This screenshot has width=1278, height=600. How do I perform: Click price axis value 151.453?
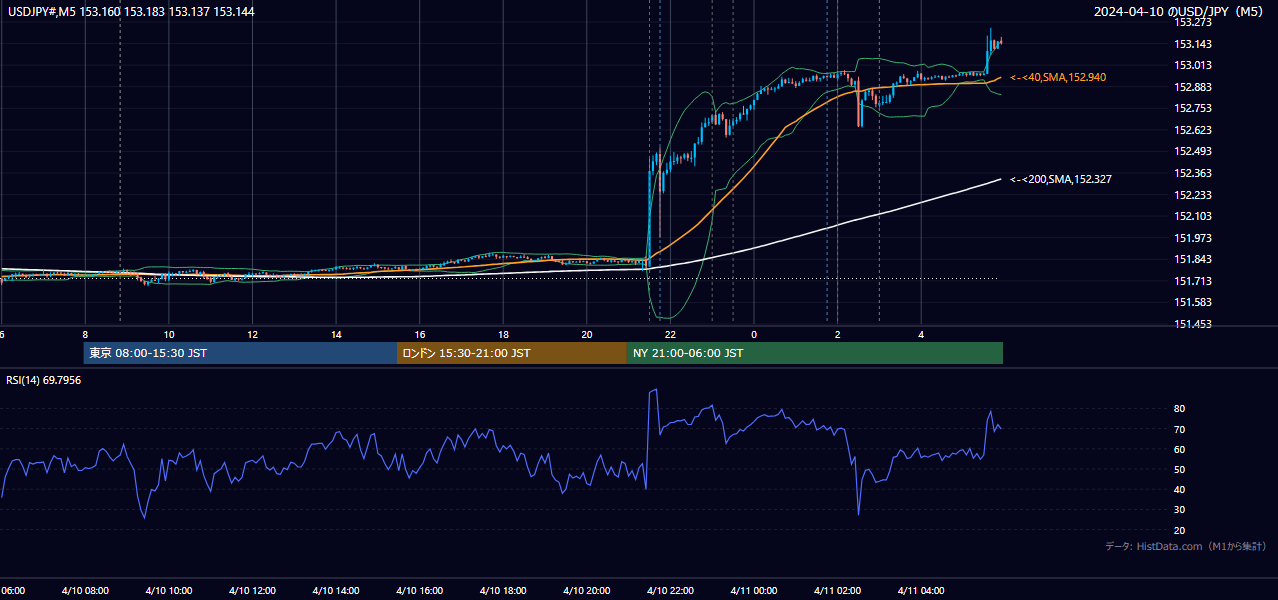[x=1192, y=324]
